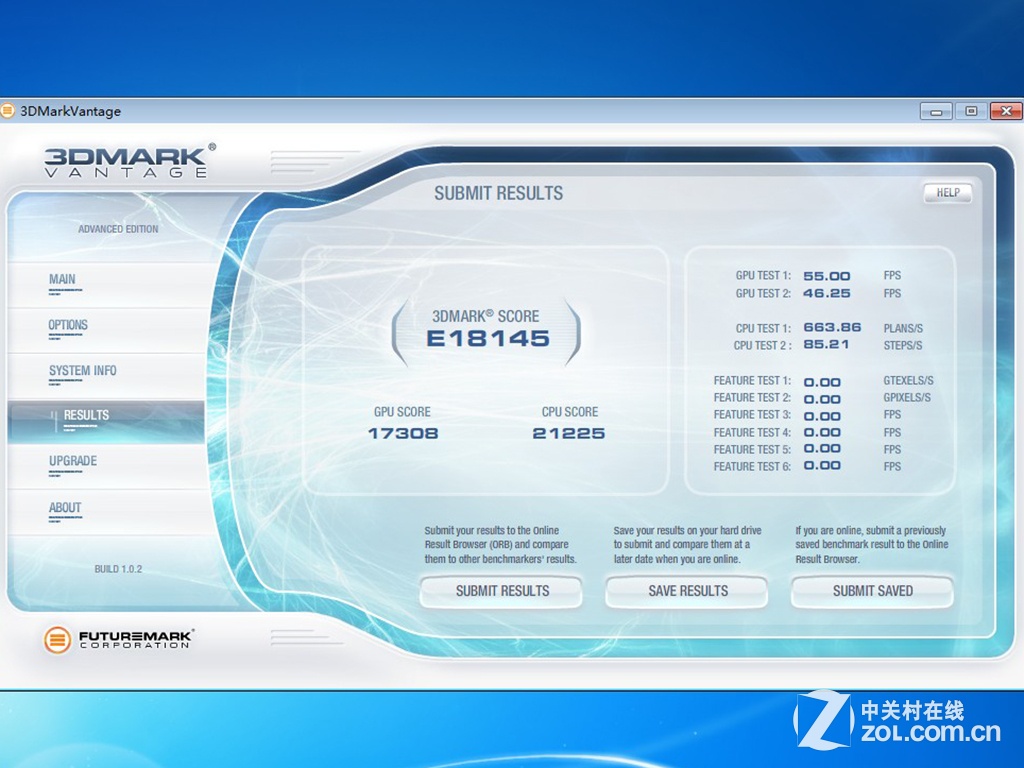Click the orange Futuremark logo icon

tap(57, 639)
